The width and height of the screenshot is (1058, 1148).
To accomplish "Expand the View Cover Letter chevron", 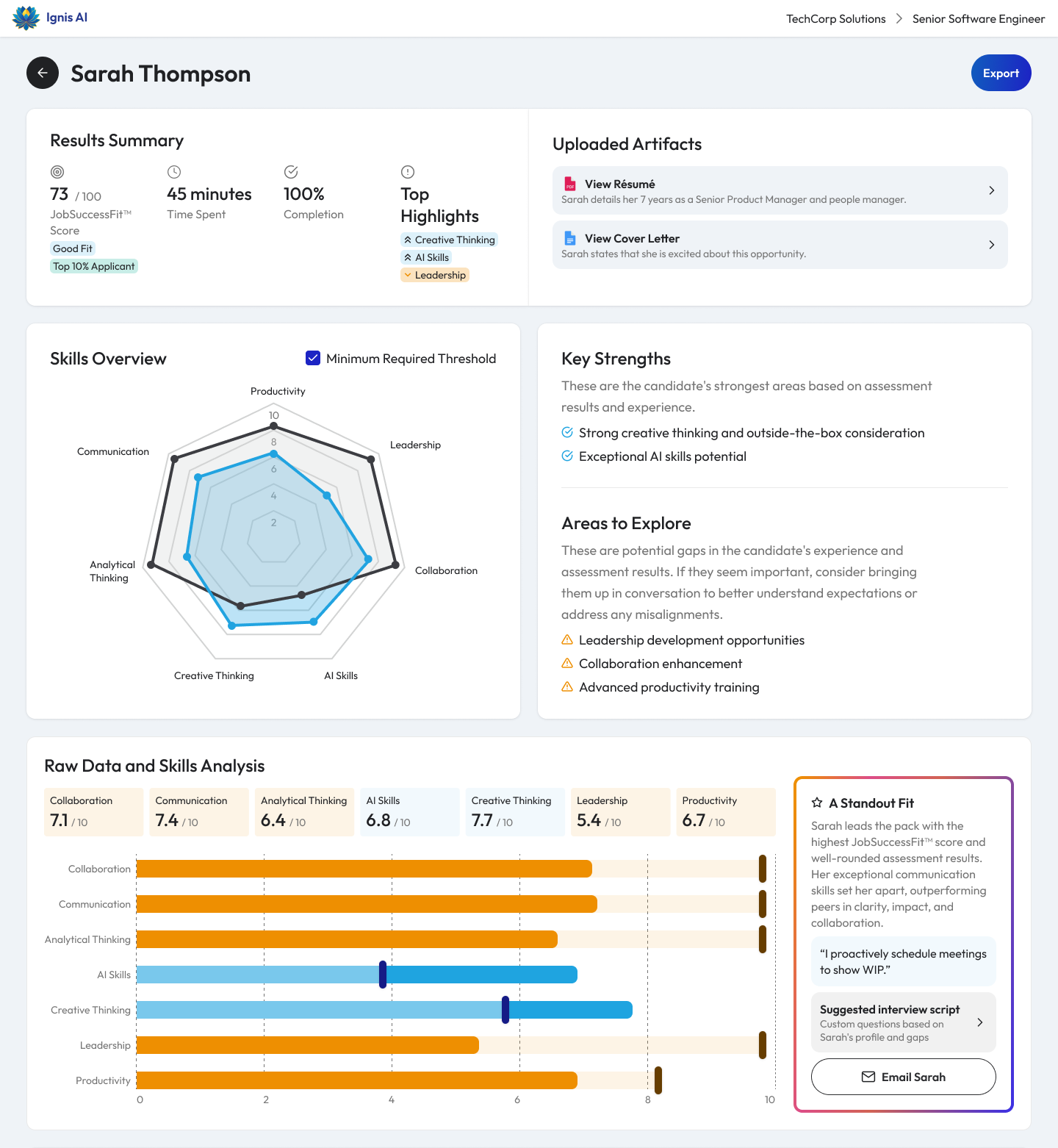I will point(991,245).
